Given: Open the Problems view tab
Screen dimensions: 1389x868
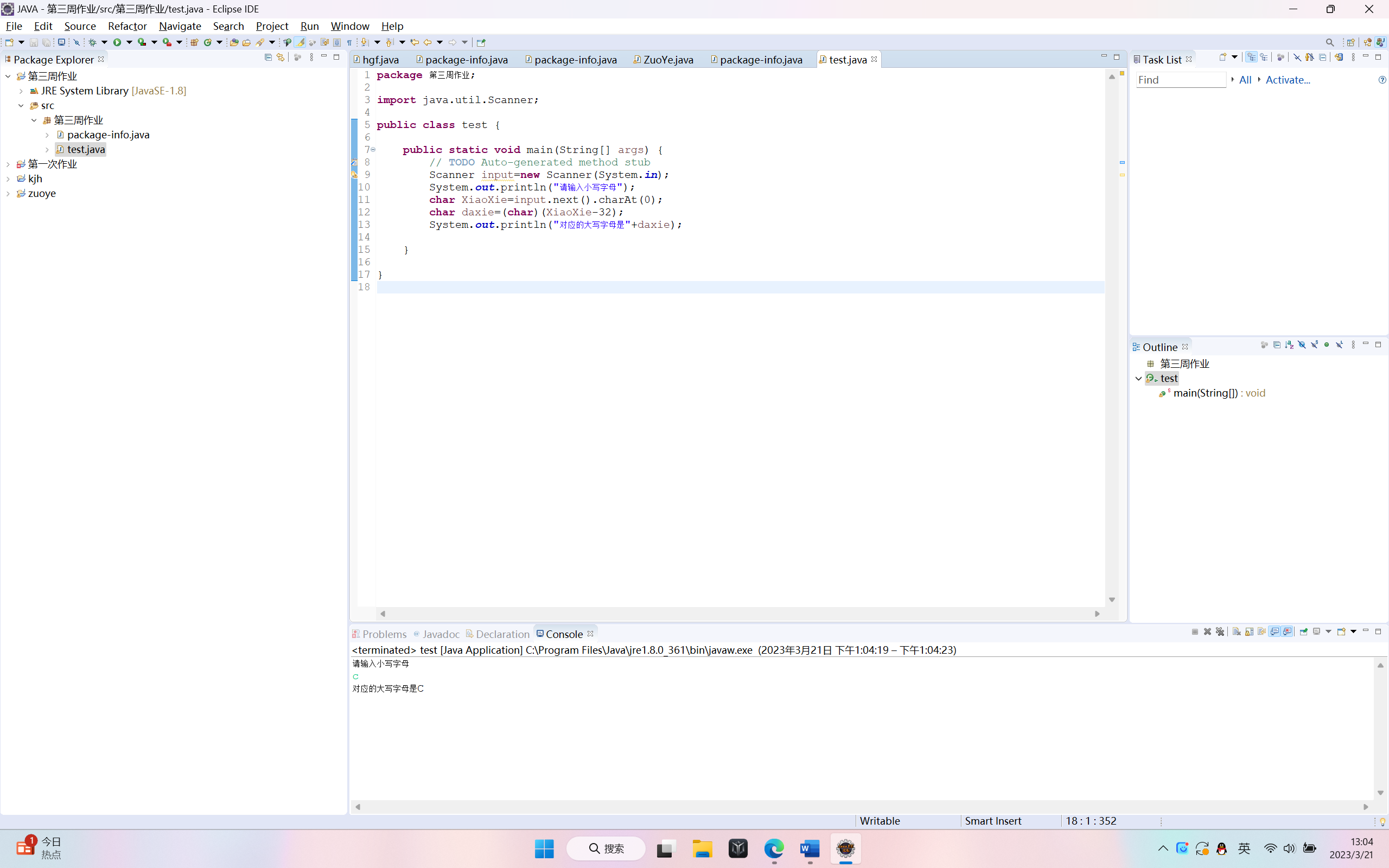Looking at the screenshot, I should [x=384, y=634].
